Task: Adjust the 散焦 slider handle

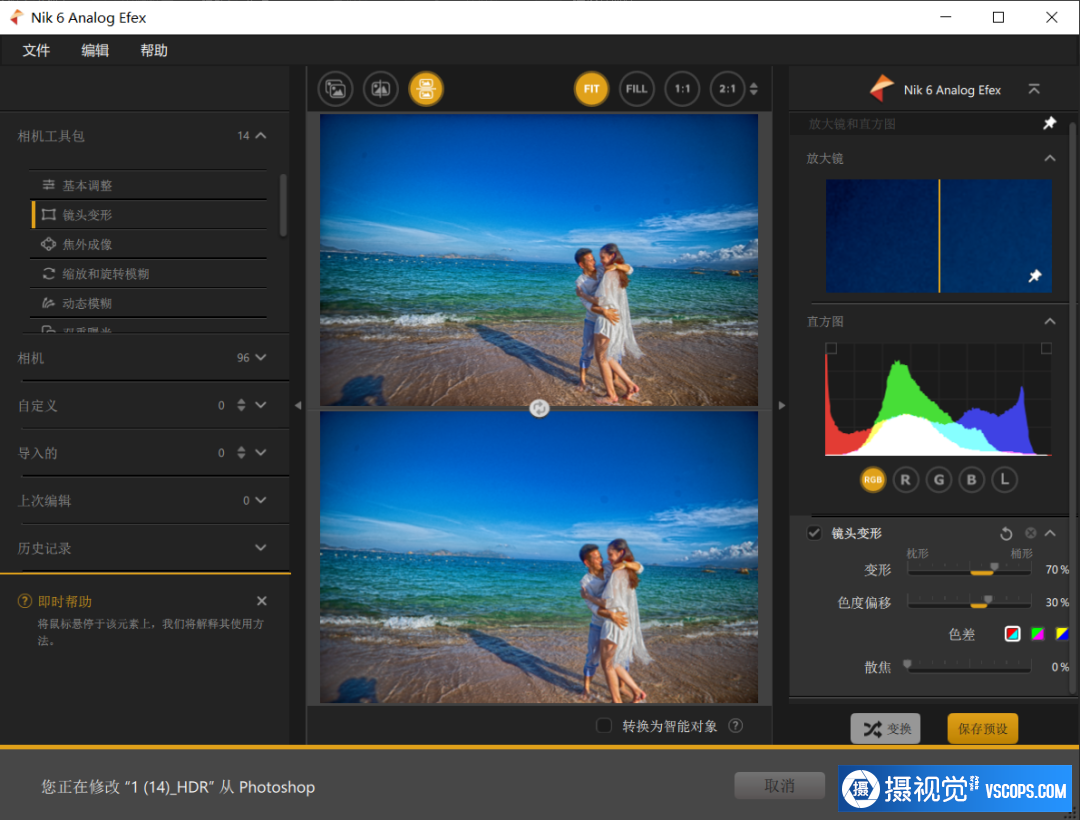Action: [x=908, y=664]
